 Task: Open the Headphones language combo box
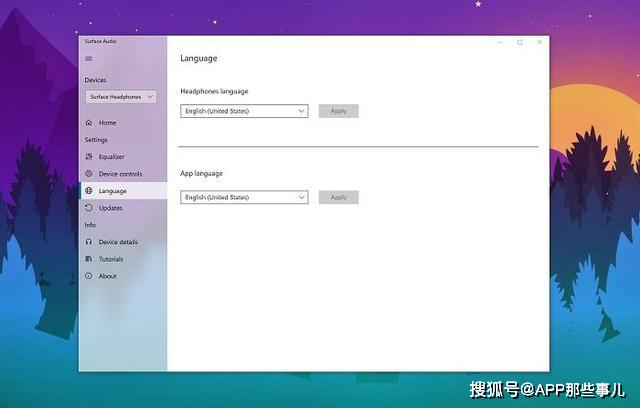[244, 111]
